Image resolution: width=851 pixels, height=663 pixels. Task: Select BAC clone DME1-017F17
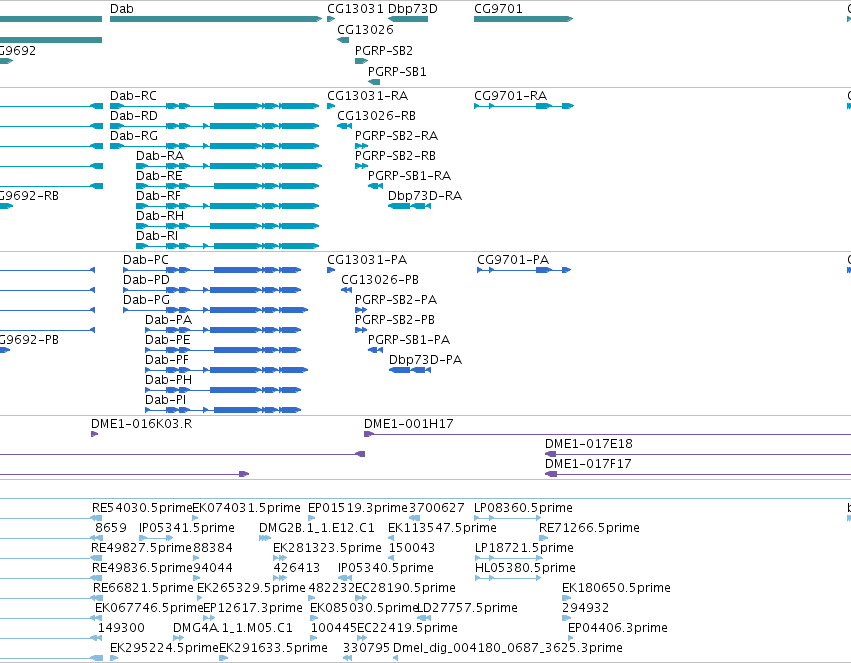coord(698,474)
